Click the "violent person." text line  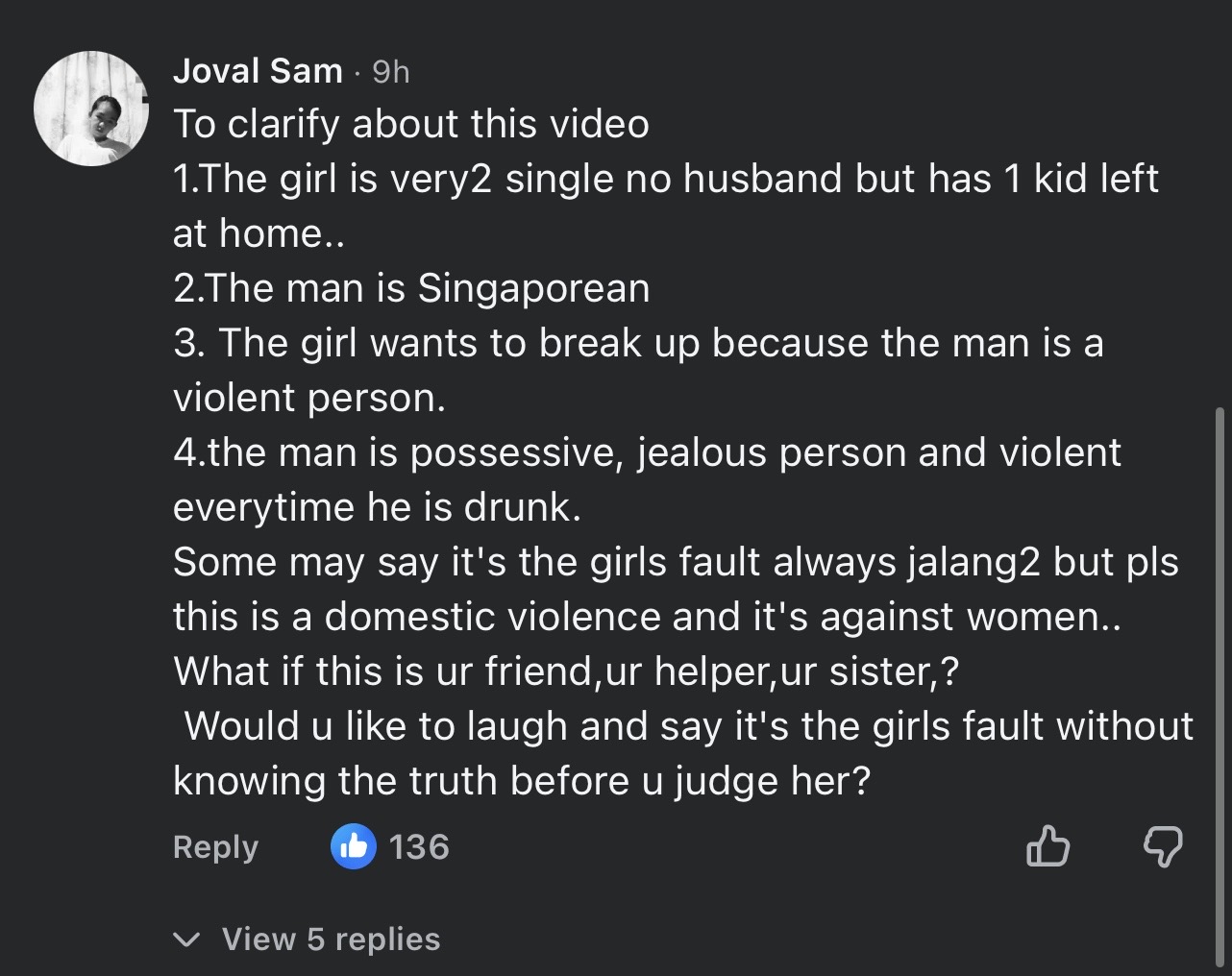click(x=309, y=398)
